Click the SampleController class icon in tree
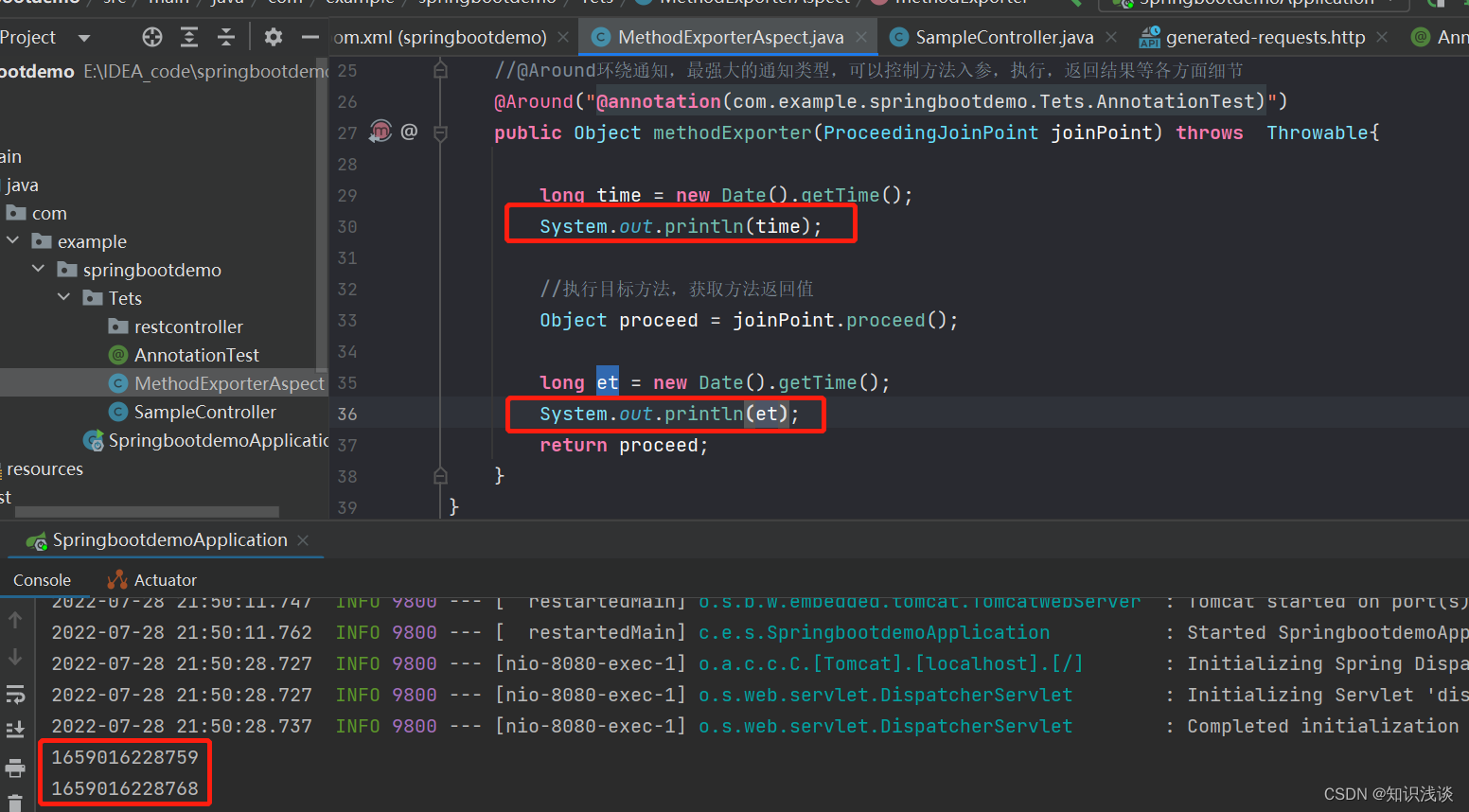The width and height of the screenshot is (1469, 812). click(118, 412)
